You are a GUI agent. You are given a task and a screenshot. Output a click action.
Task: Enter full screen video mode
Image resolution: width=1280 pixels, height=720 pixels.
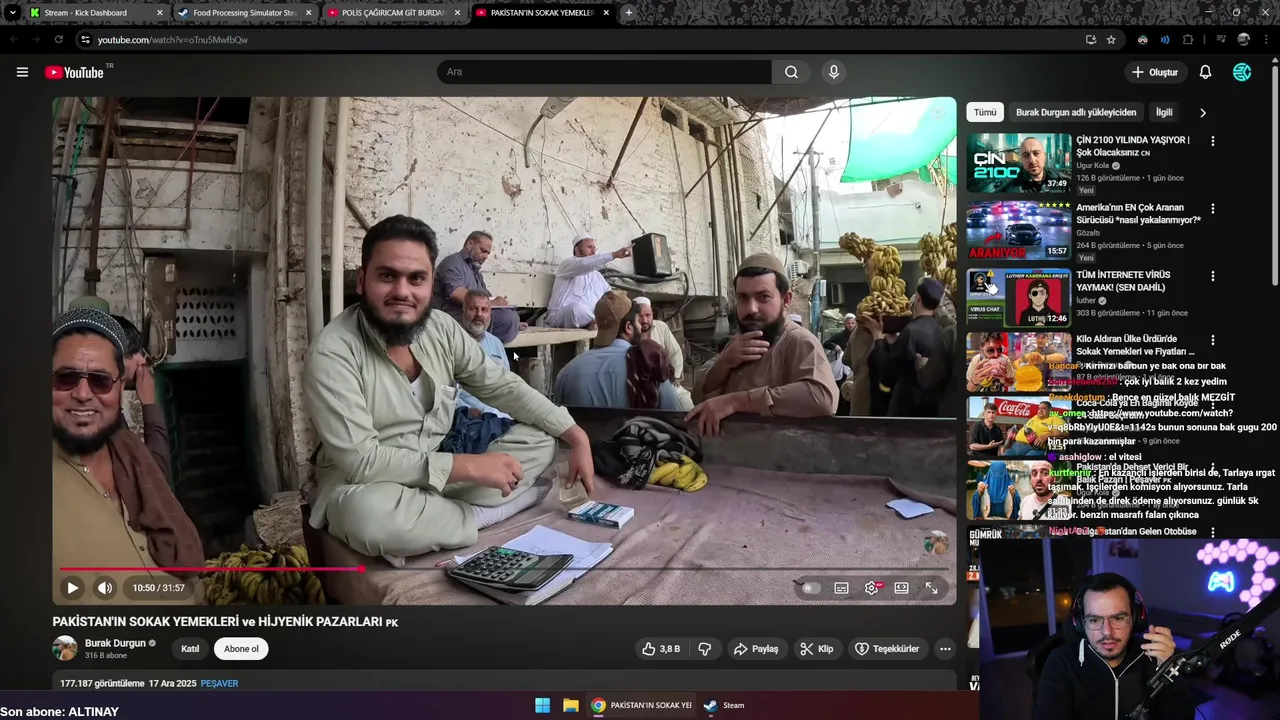[931, 588]
